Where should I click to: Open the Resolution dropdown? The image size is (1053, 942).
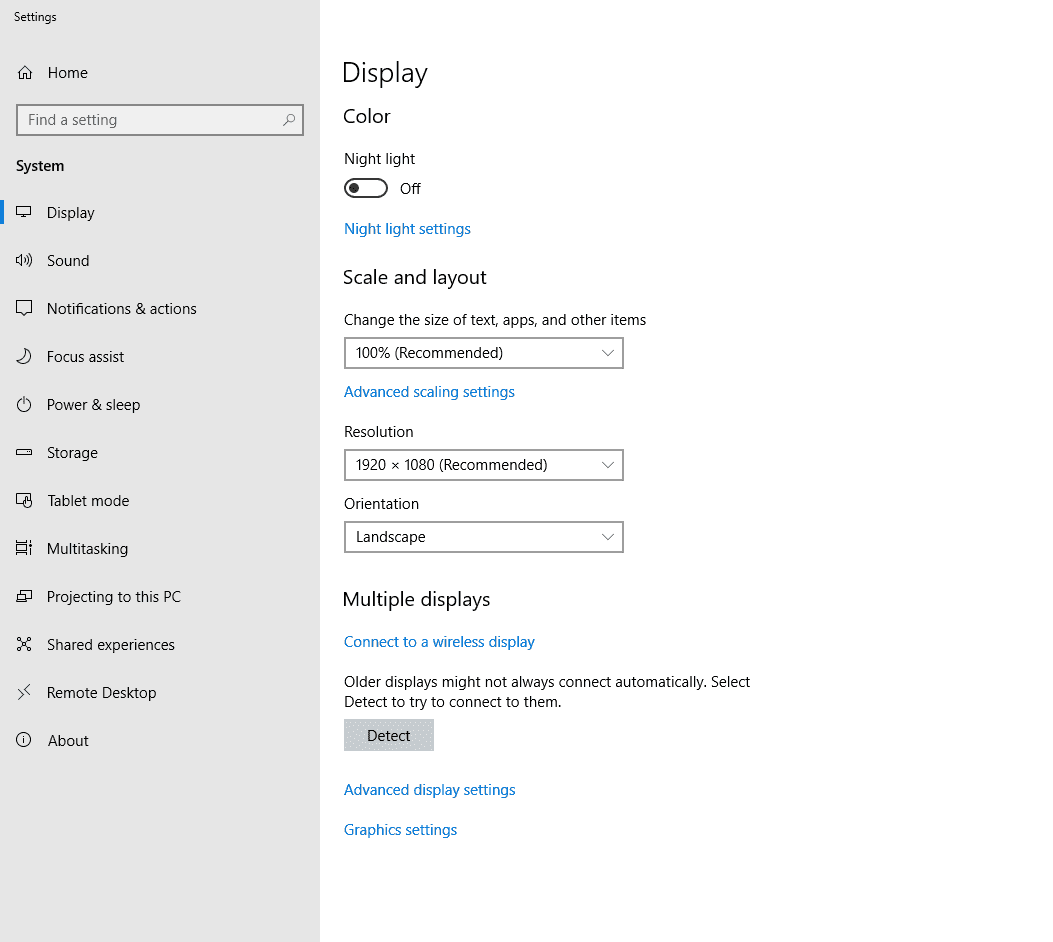(484, 465)
